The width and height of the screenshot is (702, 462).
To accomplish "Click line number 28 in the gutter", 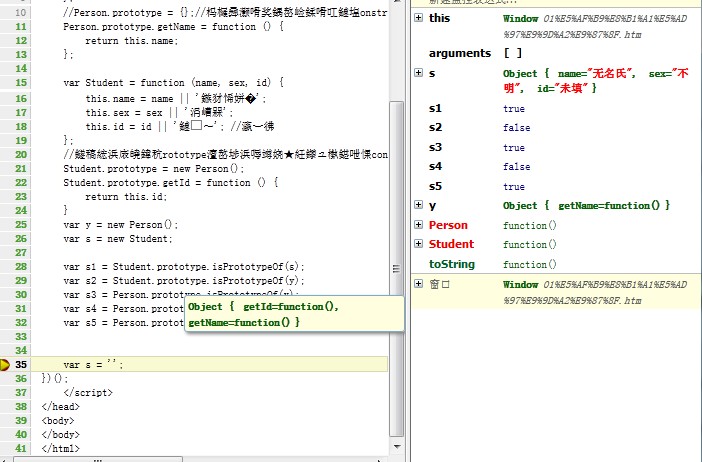I will pyautogui.click(x=21, y=266).
